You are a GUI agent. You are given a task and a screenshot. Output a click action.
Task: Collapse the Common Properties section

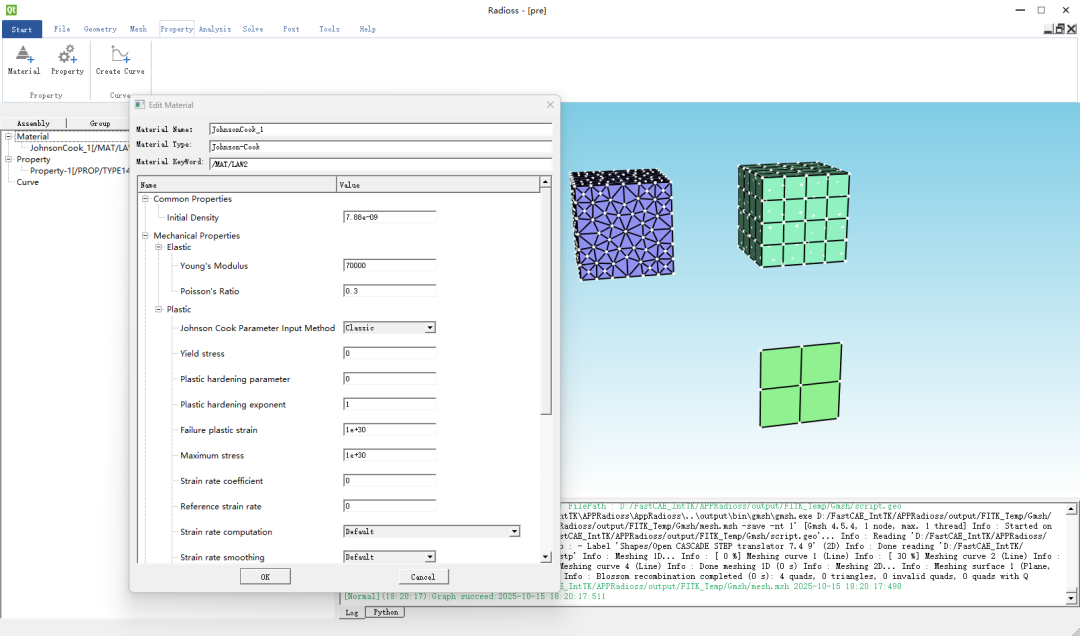tap(145, 199)
